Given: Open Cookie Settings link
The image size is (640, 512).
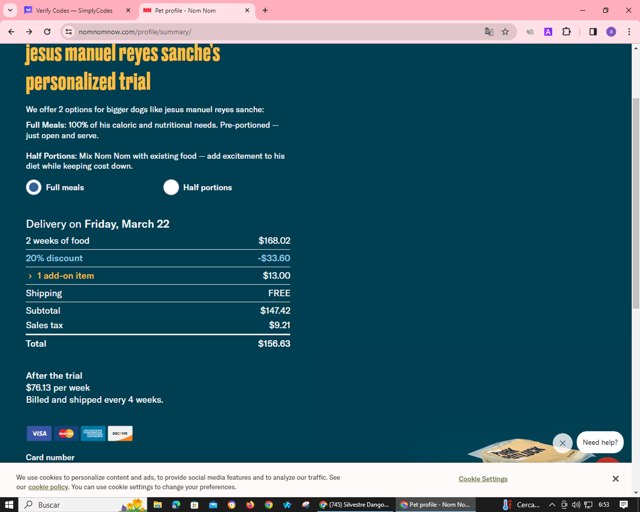Looking at the screenshot, I should tap(483, 479).
